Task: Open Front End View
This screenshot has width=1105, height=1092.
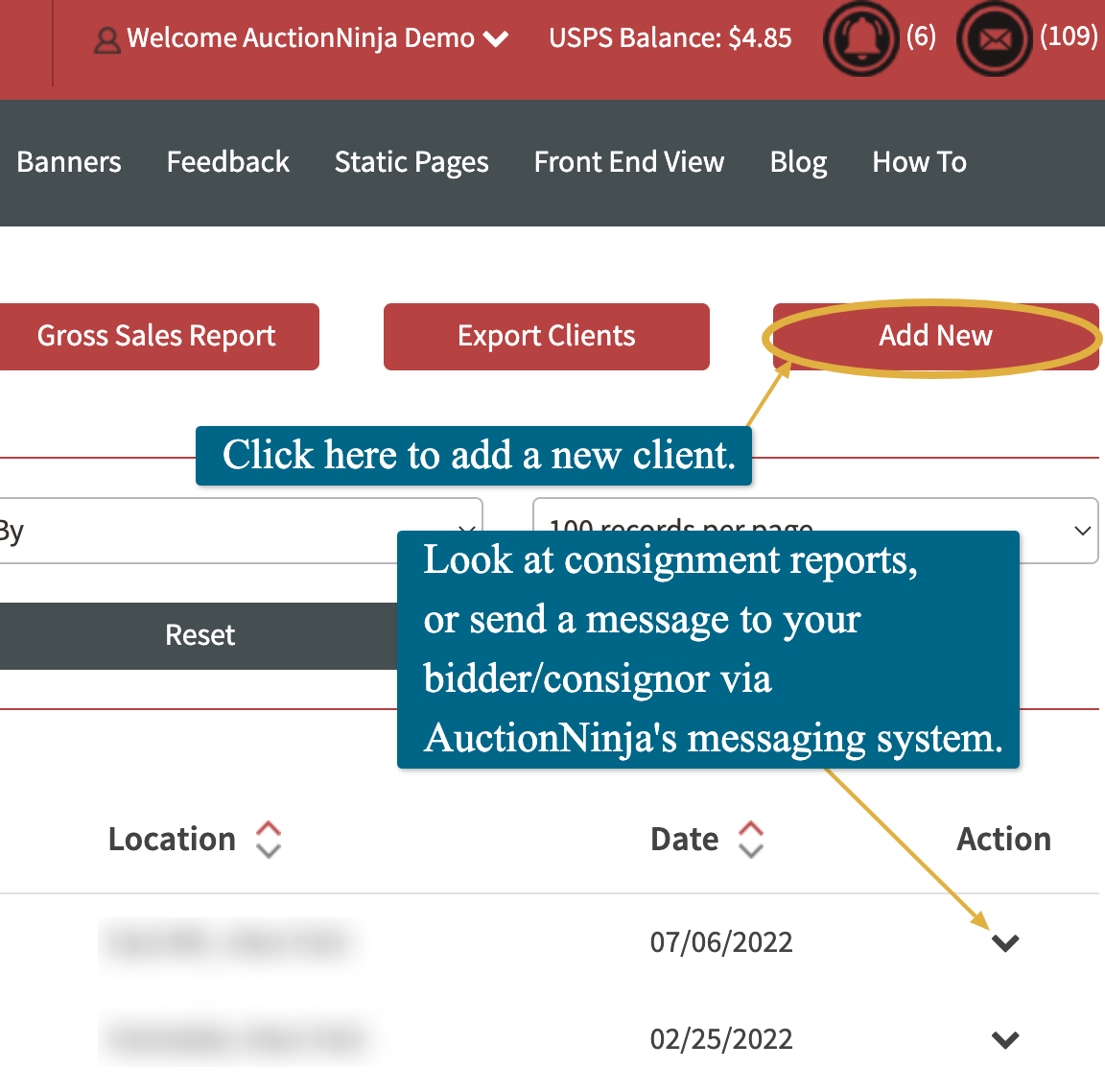Action: (628, 162)
